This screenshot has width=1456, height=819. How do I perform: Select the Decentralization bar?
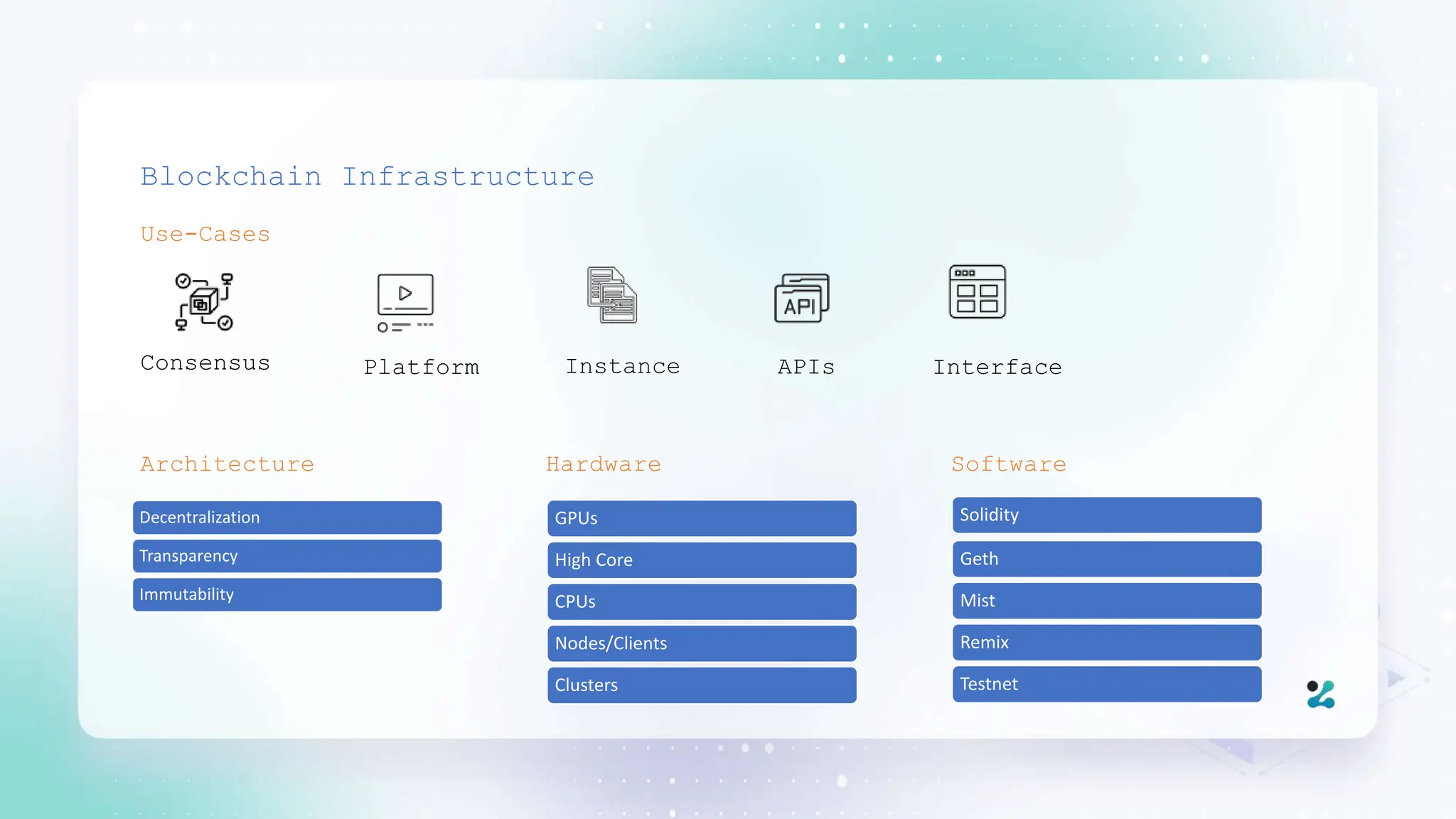tap(287, 518)
